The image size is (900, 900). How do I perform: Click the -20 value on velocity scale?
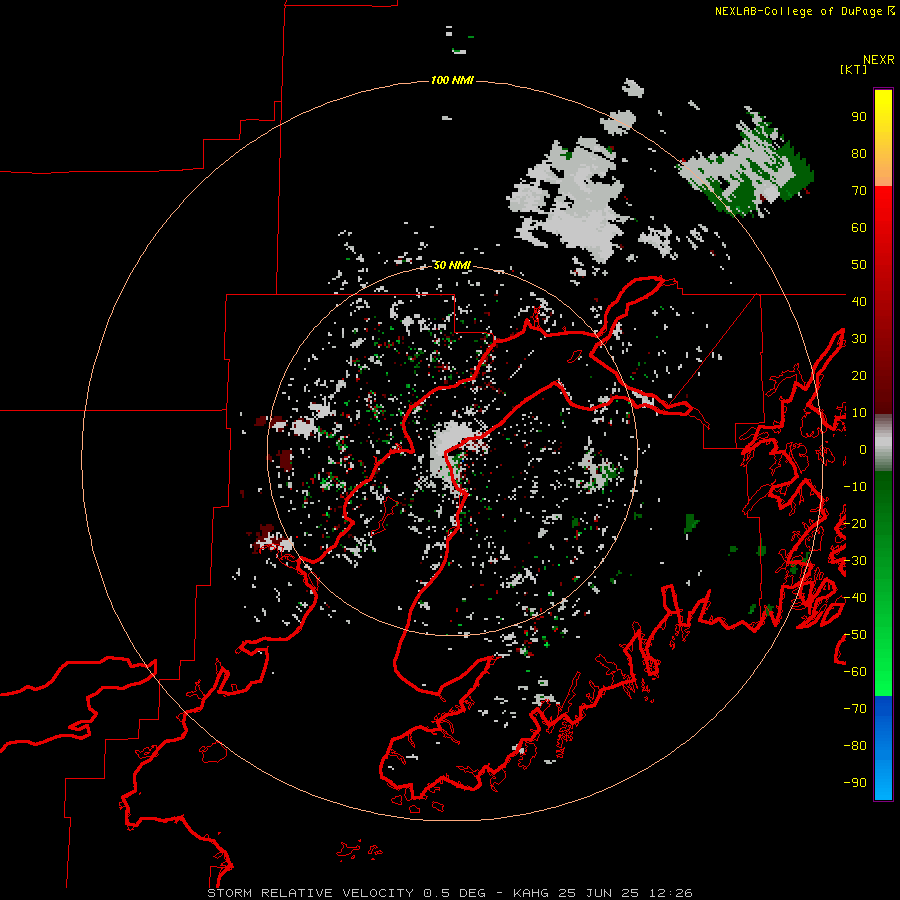coord(855,523)
